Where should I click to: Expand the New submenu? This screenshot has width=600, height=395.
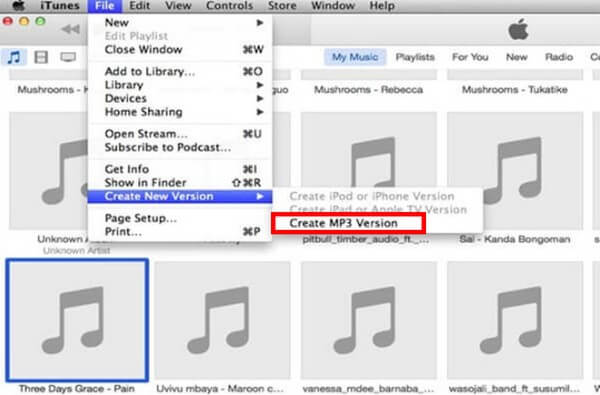[180, 23]
